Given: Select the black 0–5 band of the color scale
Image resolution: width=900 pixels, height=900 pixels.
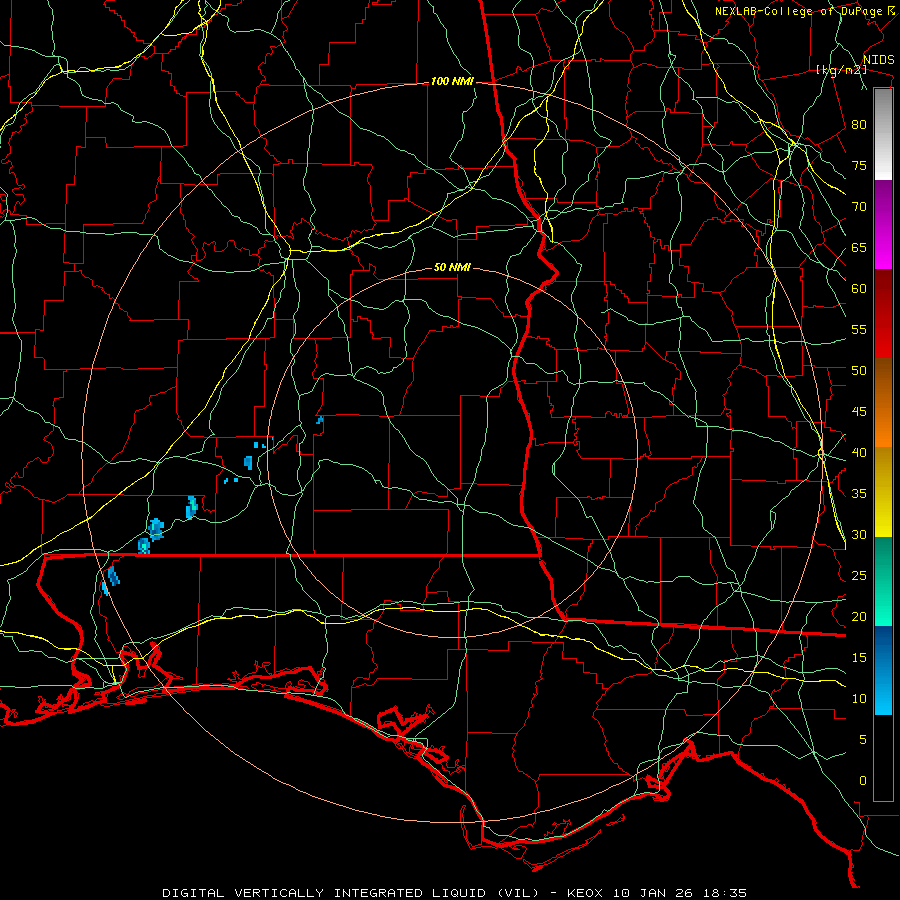Looking at the screenshot, I should point(883,758).
